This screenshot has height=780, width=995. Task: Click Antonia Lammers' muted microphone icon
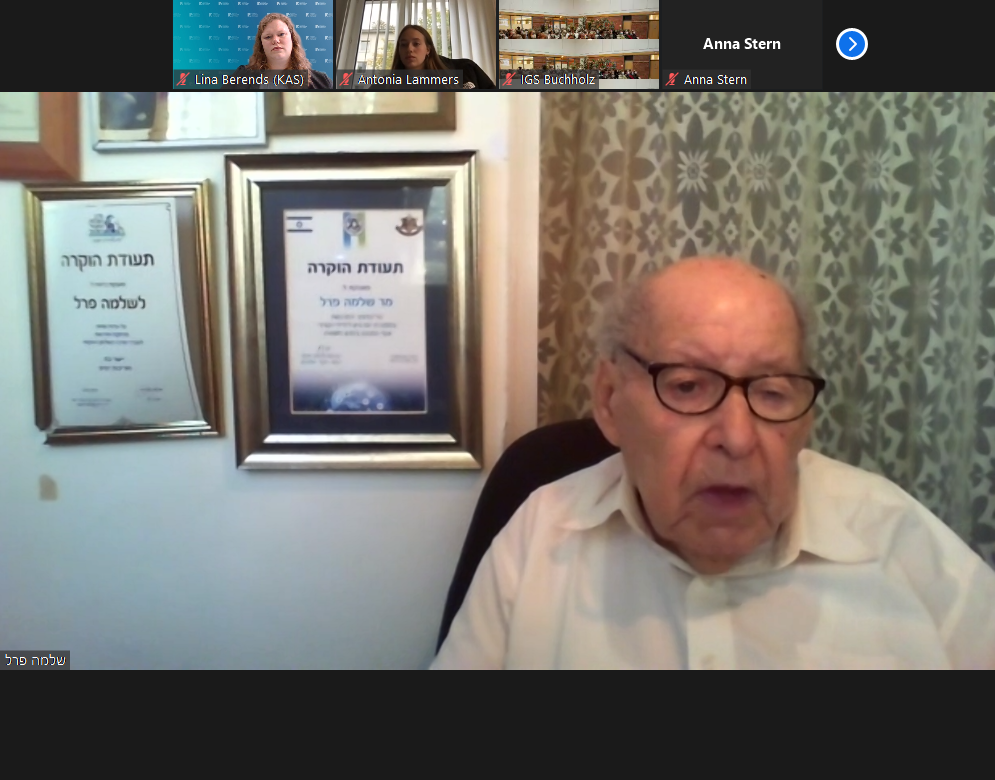347,80
